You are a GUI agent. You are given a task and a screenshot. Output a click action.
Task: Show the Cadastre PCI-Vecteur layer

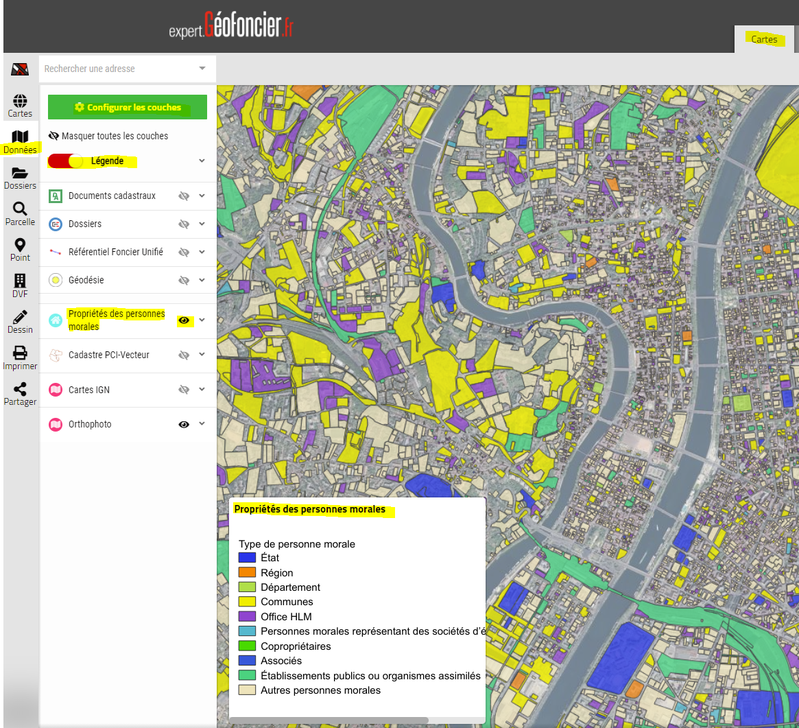point(184,354)
